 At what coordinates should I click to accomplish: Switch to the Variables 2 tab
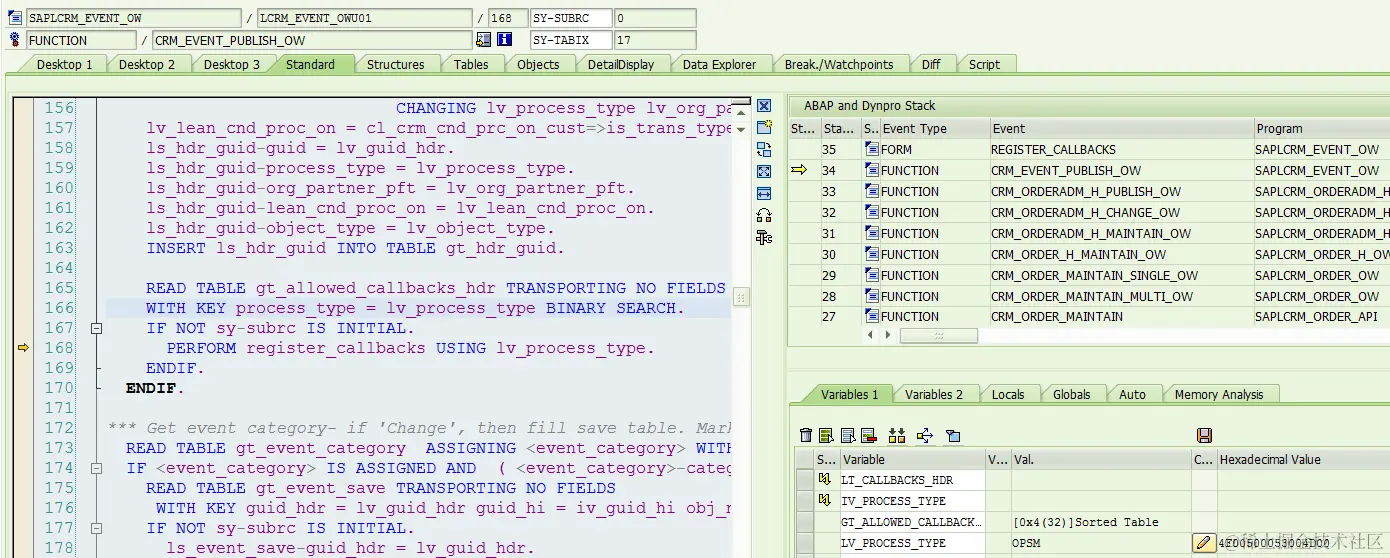[x=934, y=394]
